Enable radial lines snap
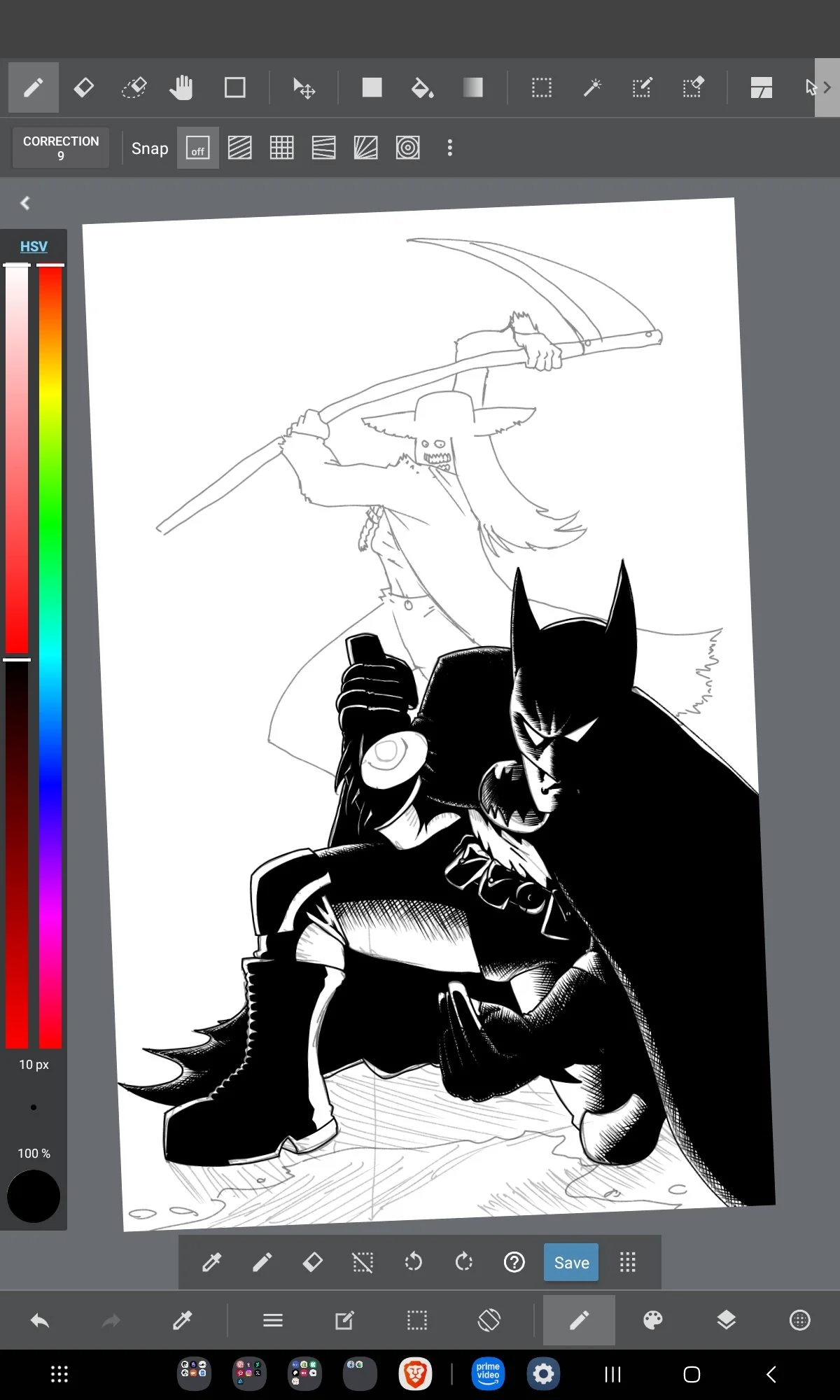The height and width of the screenshot is (1400, 840). click(x=366, y=148)
